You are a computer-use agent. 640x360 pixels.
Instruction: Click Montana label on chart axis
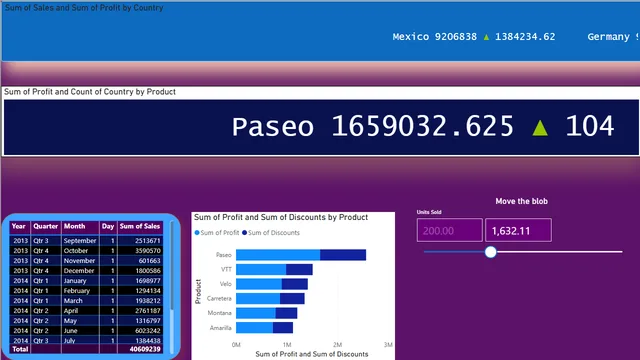pyautogui.click(x=220, y=313)
